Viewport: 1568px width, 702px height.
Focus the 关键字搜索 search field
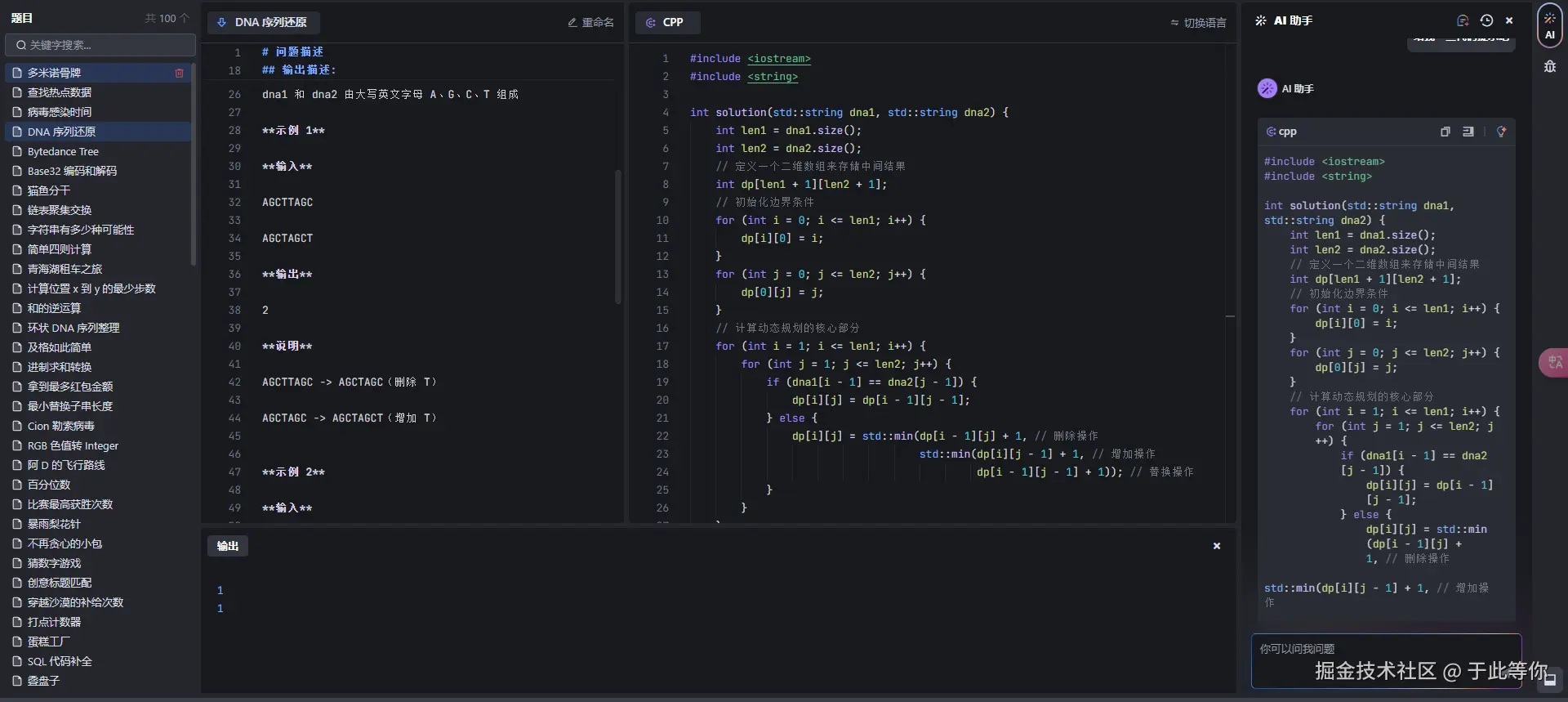[x=100, y=45]
